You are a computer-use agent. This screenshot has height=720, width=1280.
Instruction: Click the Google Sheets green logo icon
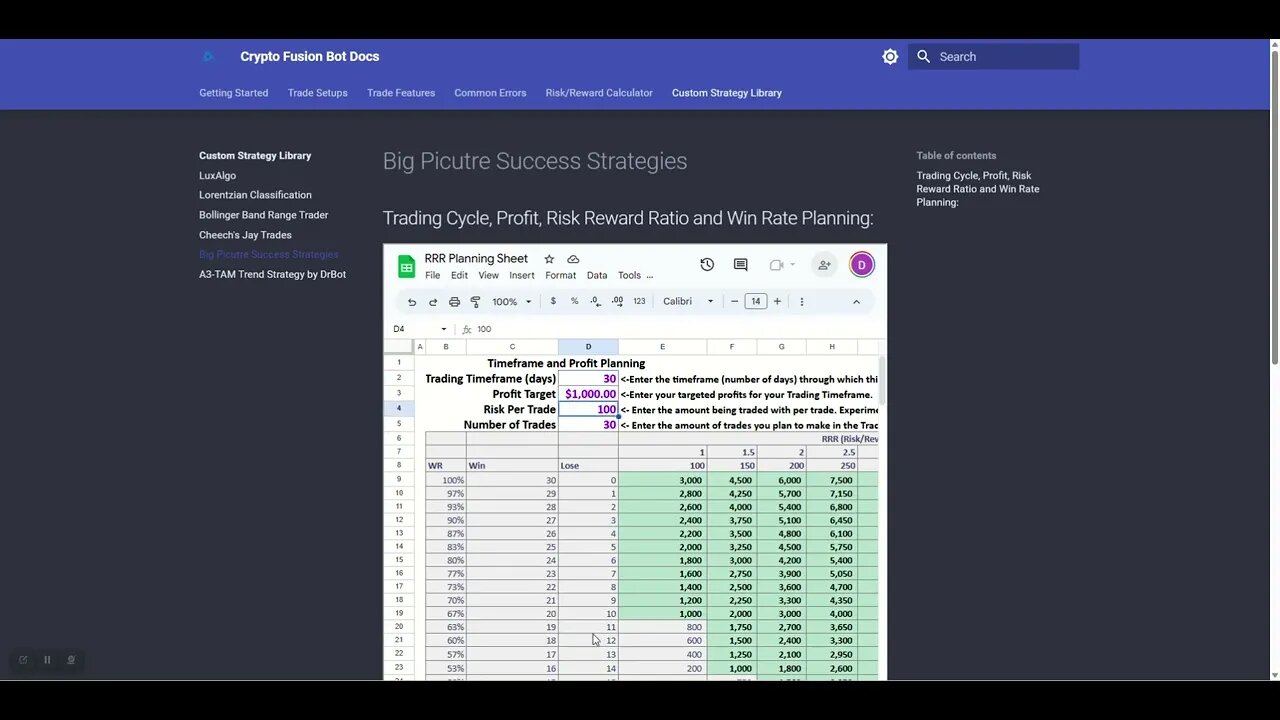(x=406, y=266)
